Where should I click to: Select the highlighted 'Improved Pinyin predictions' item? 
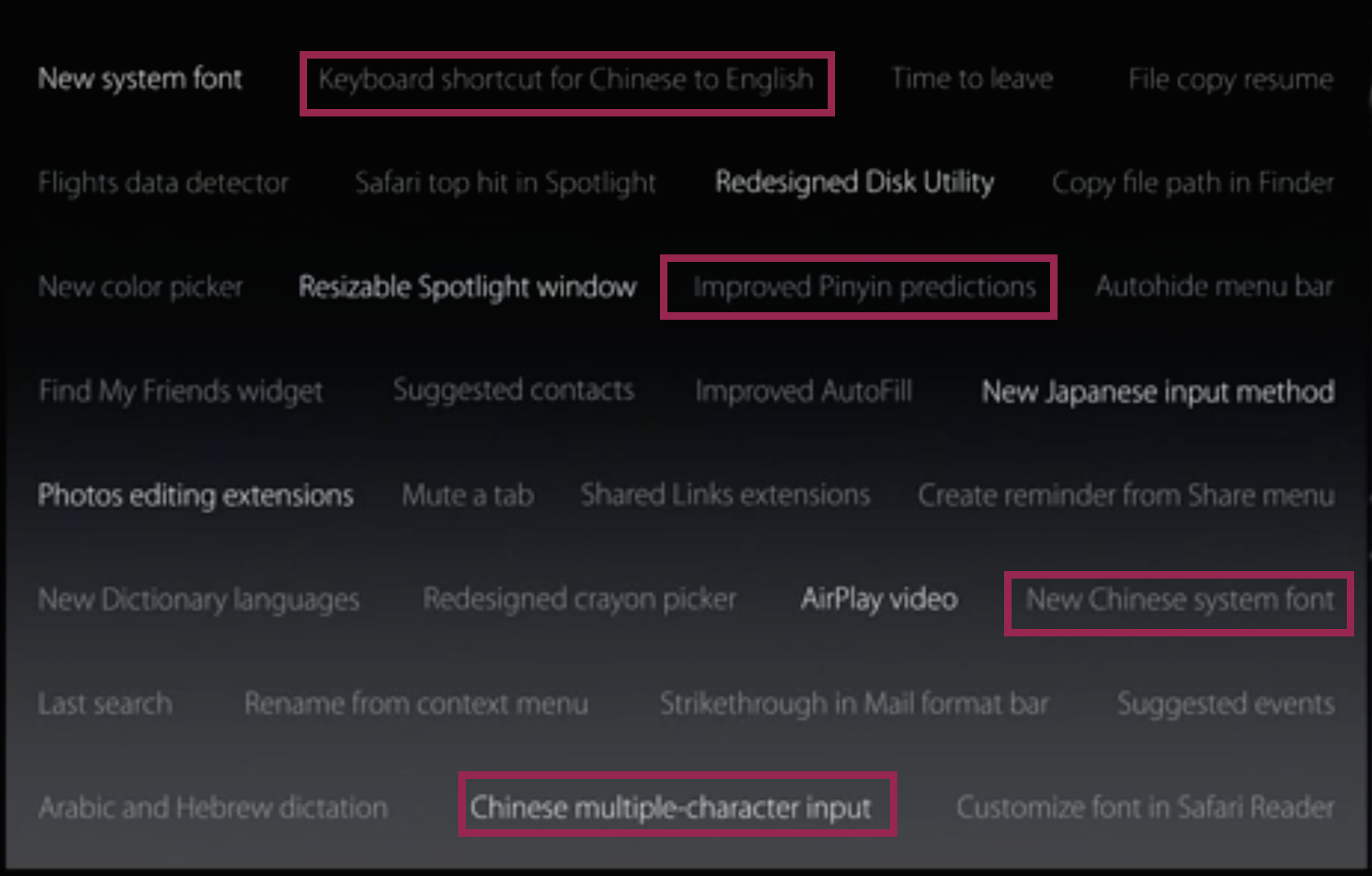click(864, 287)
